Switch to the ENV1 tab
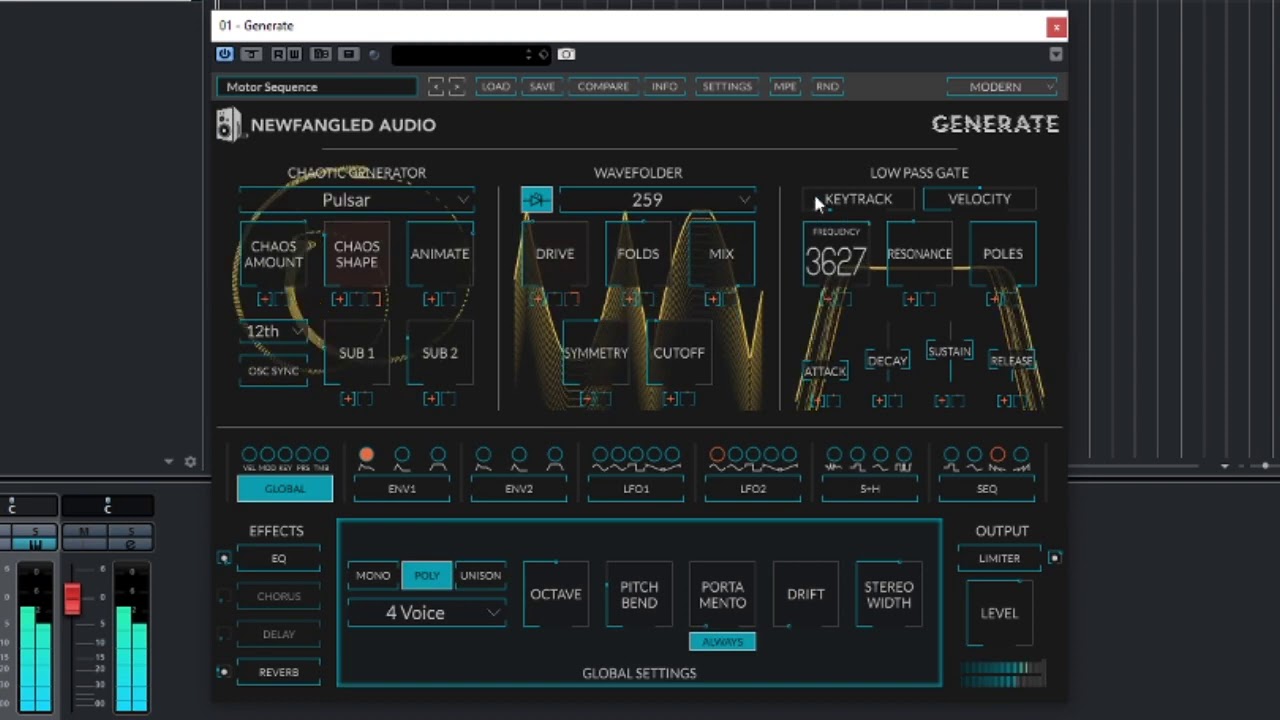 click(x=402, y=489)
